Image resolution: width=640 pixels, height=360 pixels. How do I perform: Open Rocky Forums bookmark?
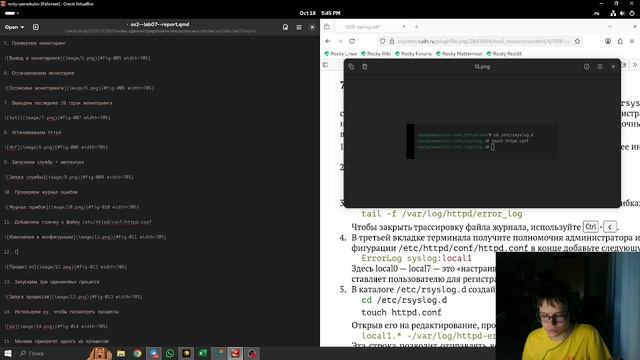[x=413, y=54]
